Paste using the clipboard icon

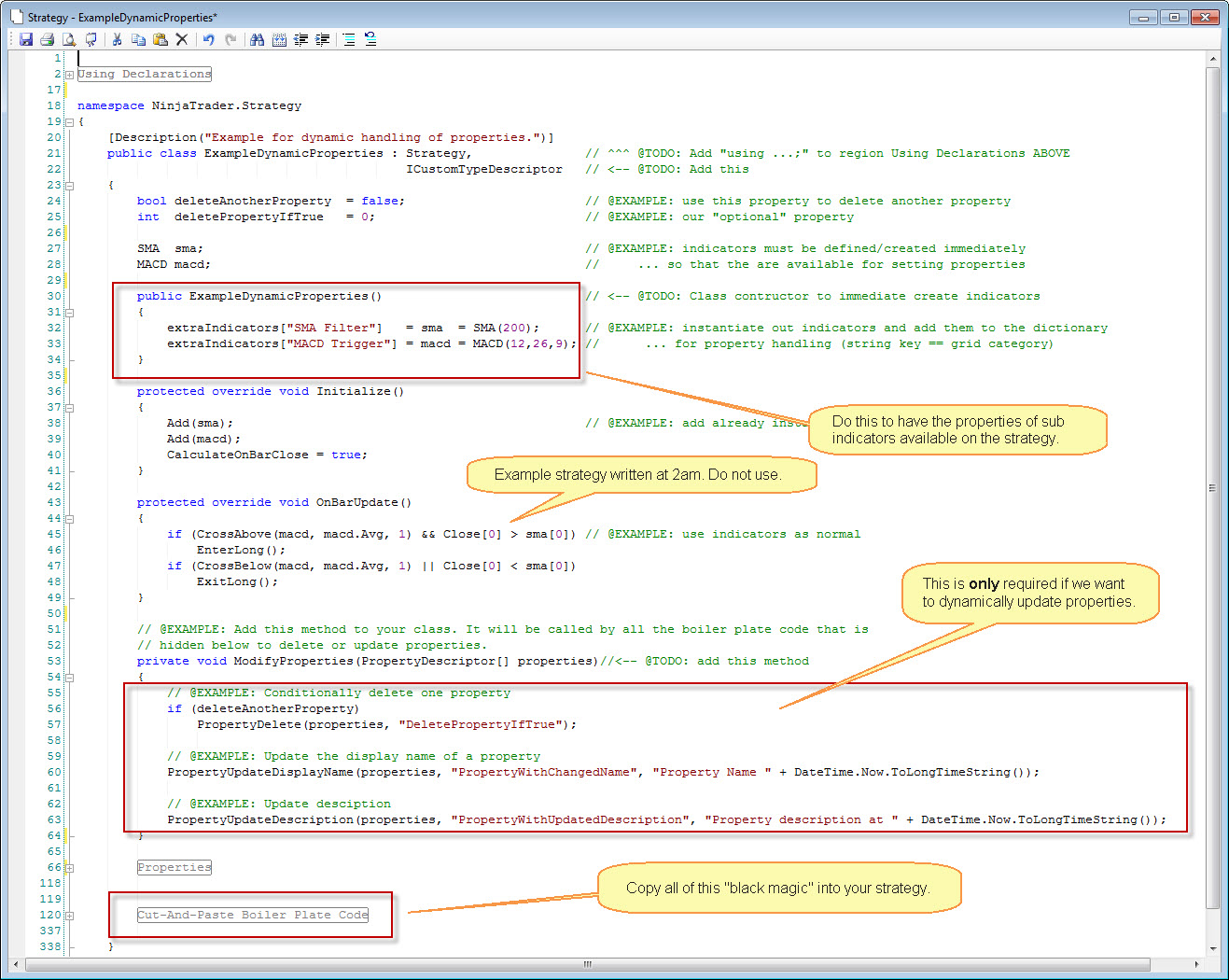160,39
